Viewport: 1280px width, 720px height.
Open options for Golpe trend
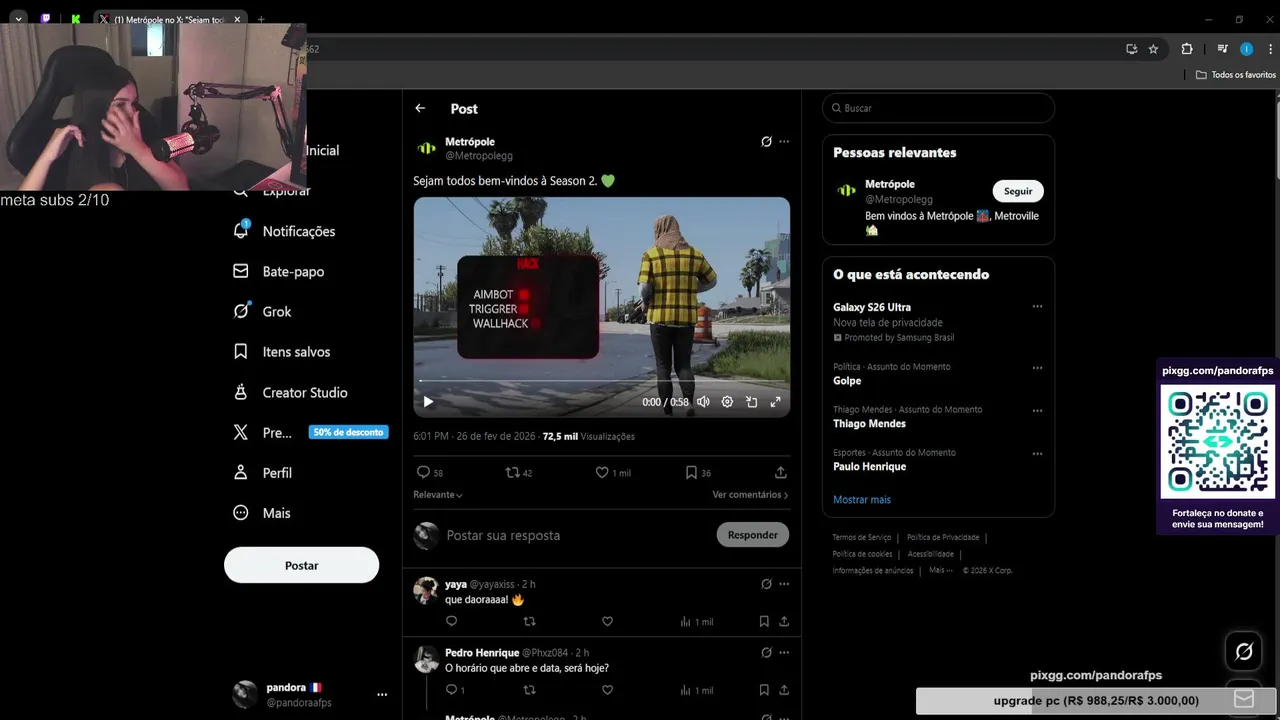[x=1037, y=367]
